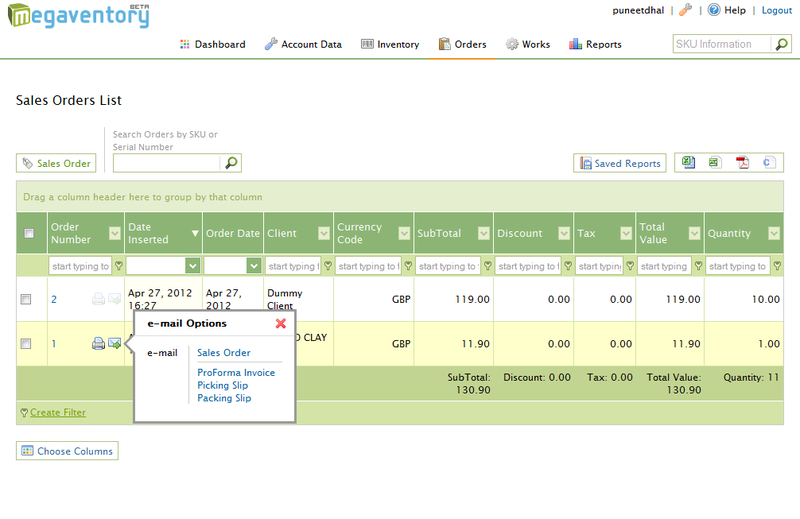The image size is (800, 519).
Task: Open Currency Code column menu arrow
Action: tap(404, 233)
